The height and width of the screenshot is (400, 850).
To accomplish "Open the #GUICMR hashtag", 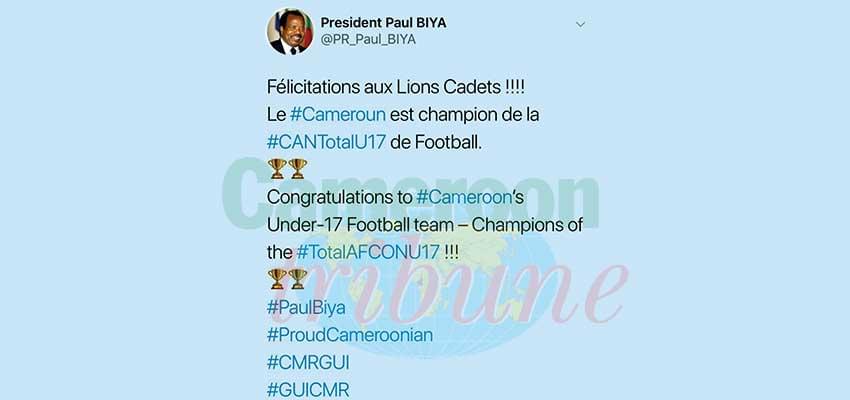I will [x=308, y=390].
